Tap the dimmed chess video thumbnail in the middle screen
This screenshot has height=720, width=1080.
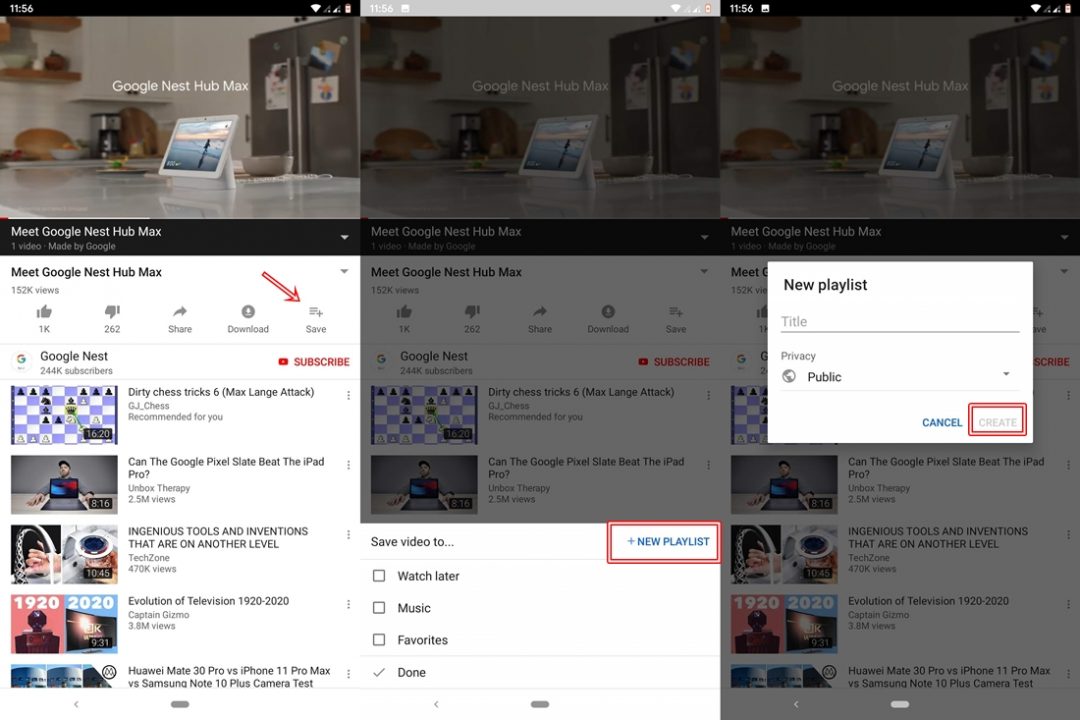pos(424,415)
